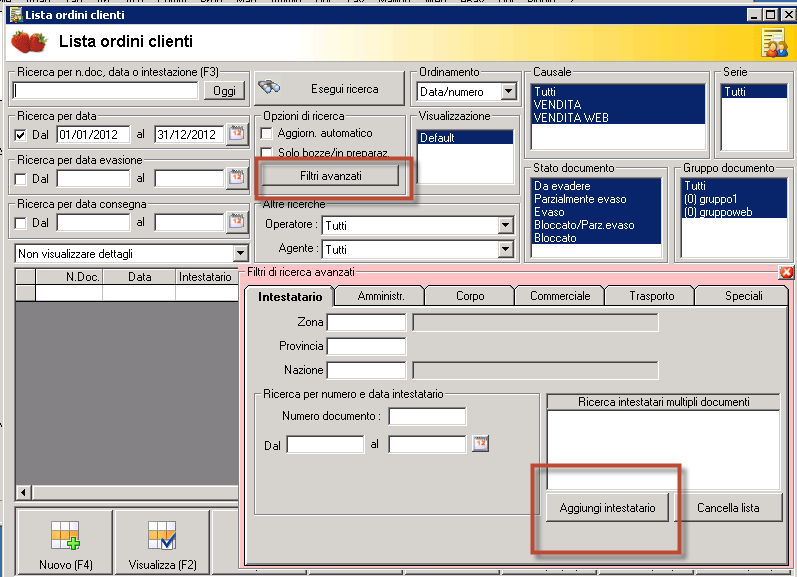Screen dimensions: 797x577
Task: Click binoculars Esegui ricerca button
Action: (x=329, y=89)
